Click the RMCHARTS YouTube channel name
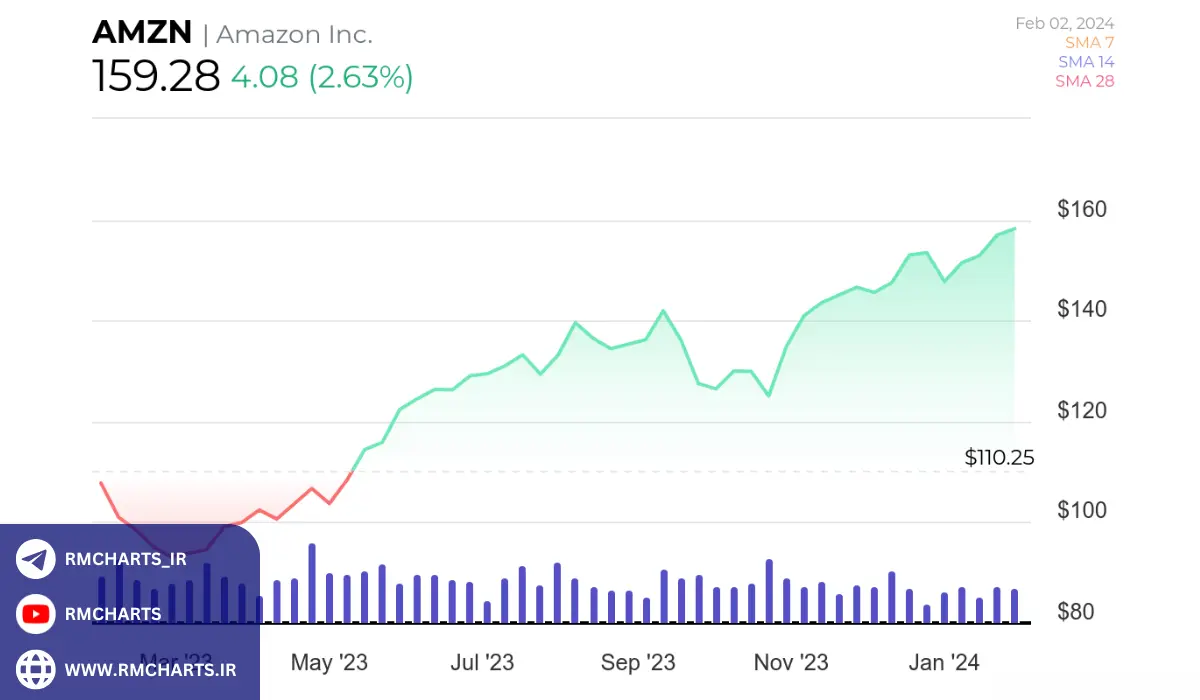This screenshot has width=1200, height=700. pos(112,614)
